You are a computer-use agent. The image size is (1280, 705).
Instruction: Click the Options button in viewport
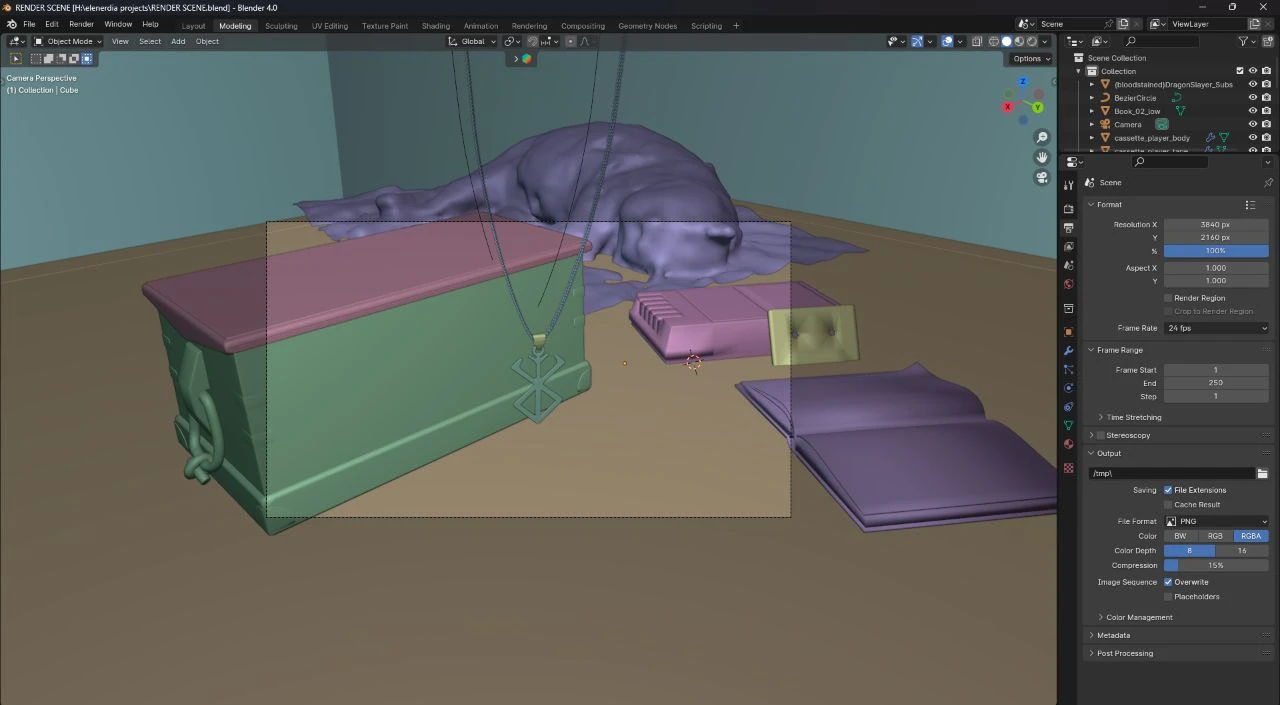[1030, 58]
